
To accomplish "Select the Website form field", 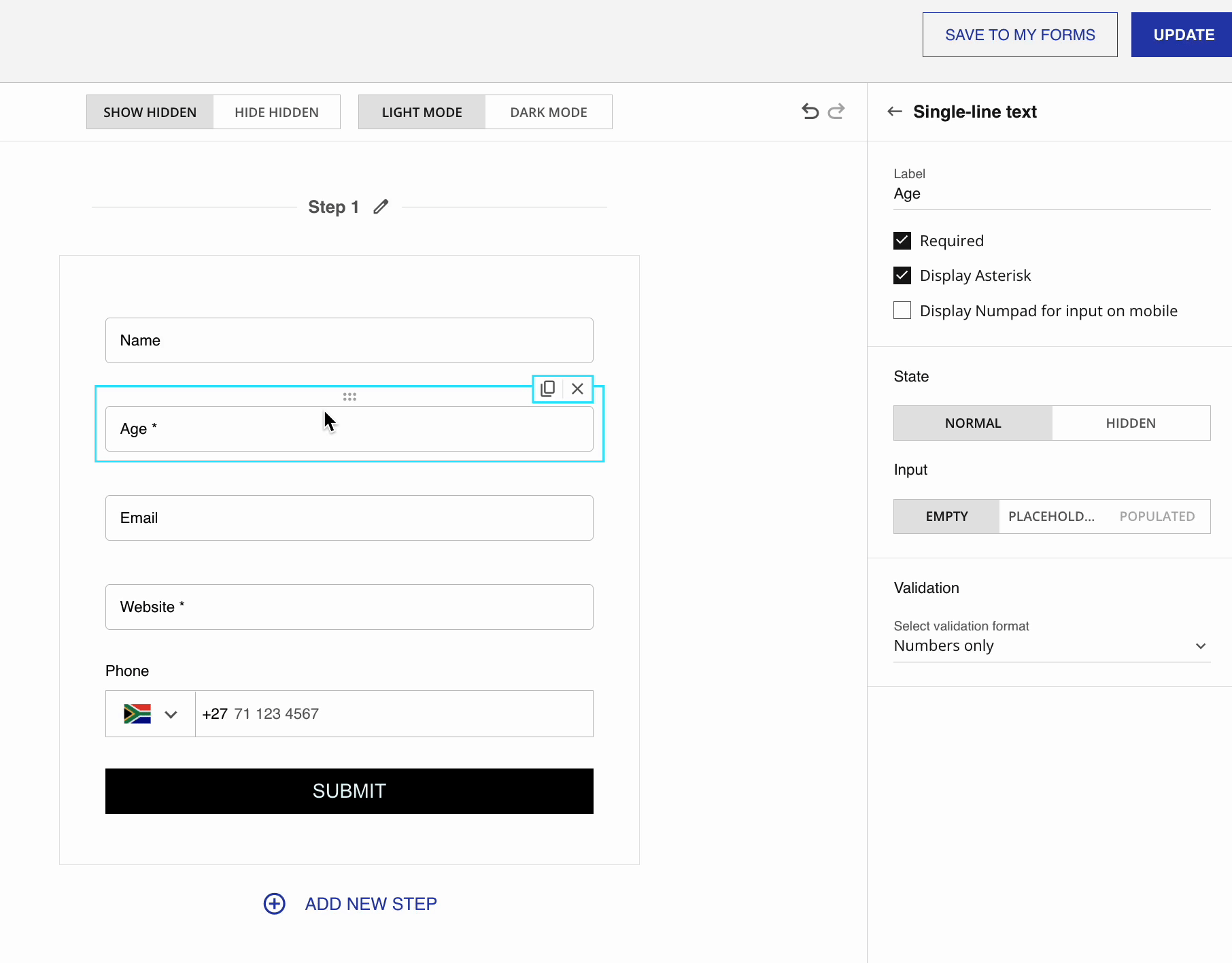I will [x=349, y=607].
